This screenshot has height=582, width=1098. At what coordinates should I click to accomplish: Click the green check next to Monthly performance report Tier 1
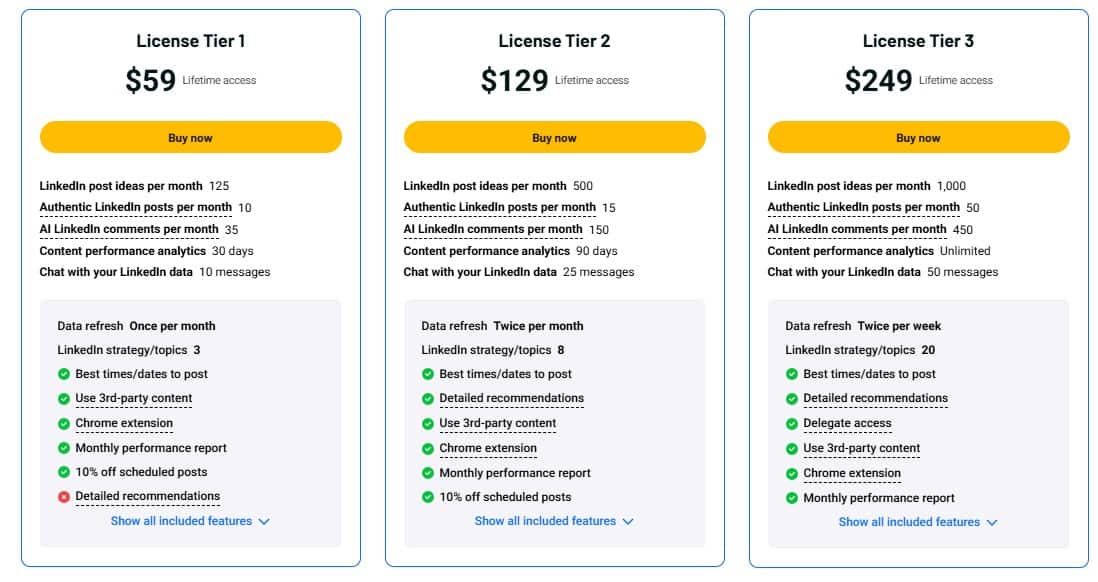[x=66, y=448]
